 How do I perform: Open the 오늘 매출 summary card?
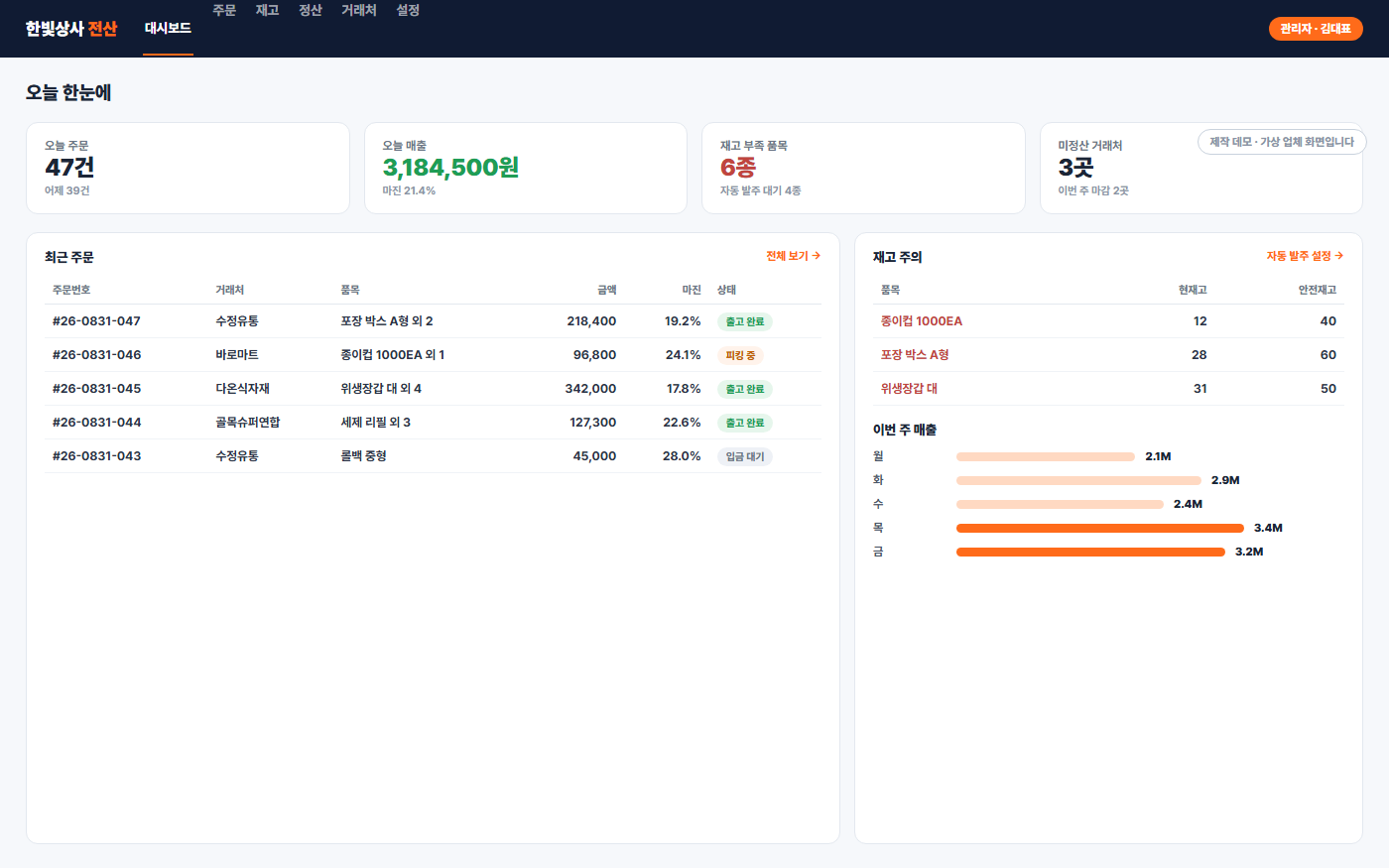526,168
